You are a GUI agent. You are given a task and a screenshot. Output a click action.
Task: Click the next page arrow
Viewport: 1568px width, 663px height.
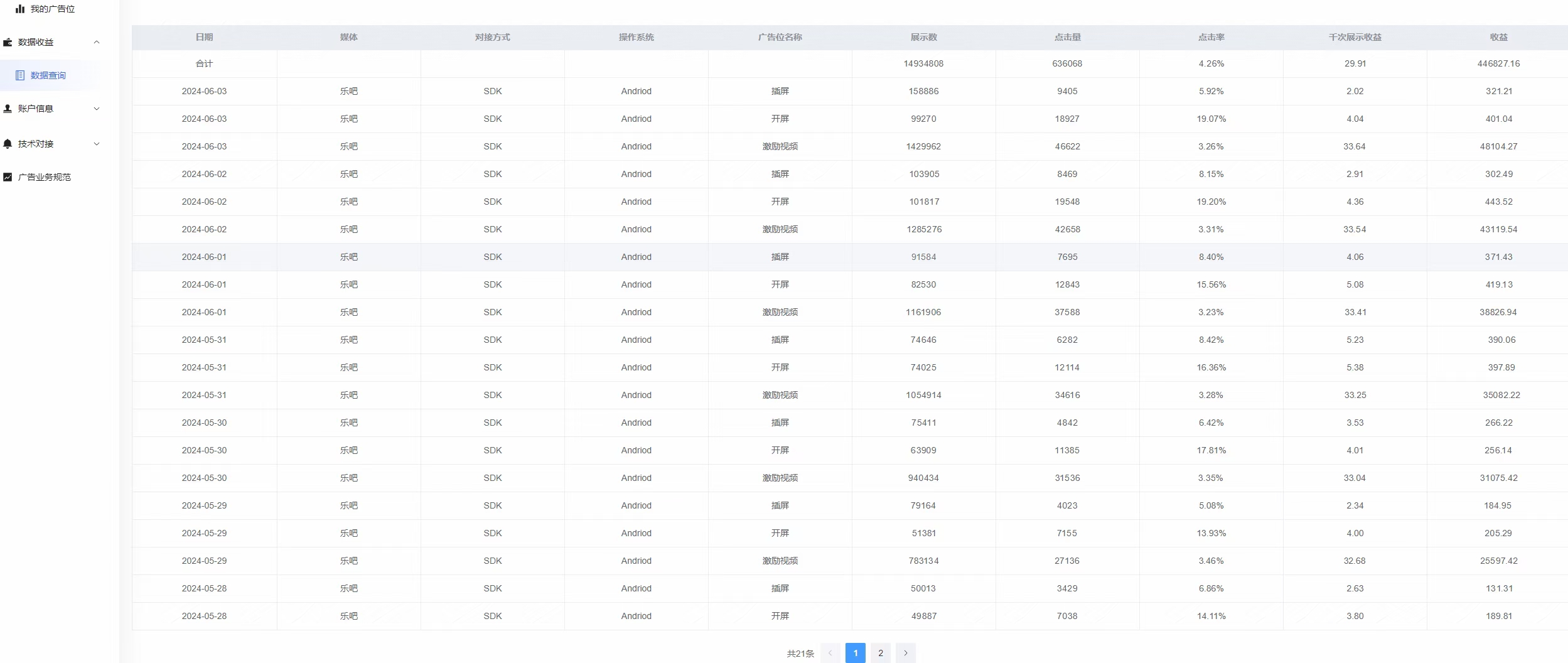(905, 653)
